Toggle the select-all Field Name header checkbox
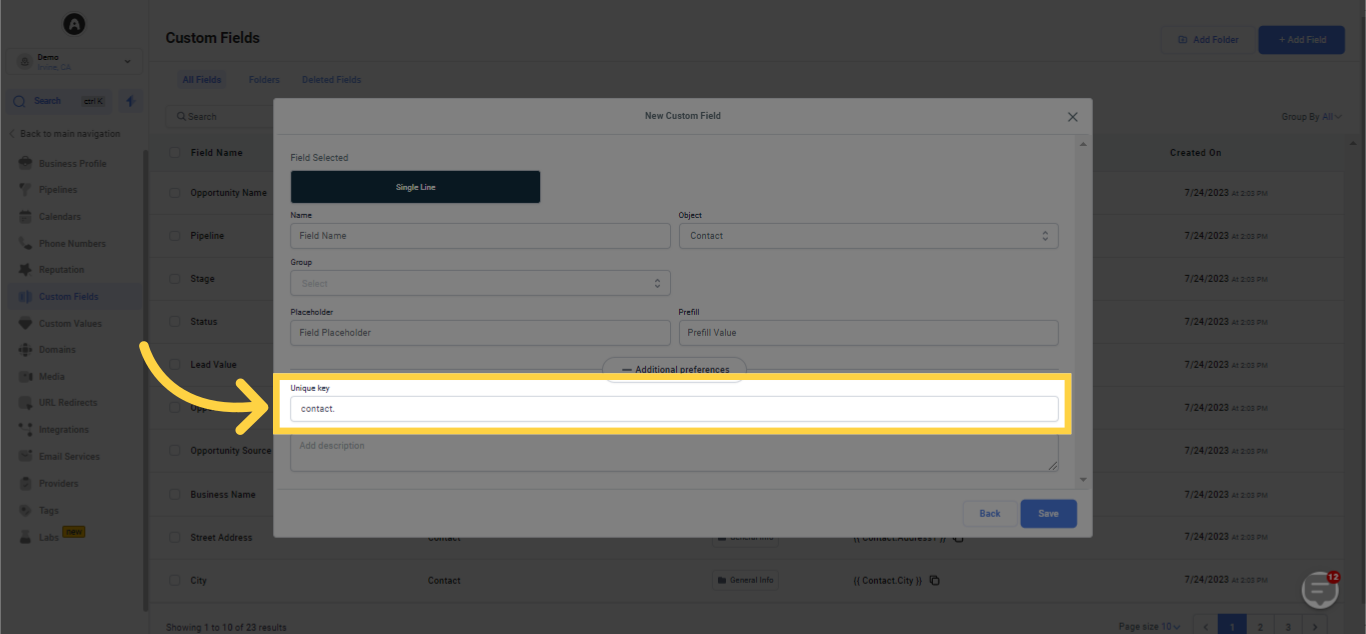Image resolution: width=1366 pixels, height=634 pixels. (175, 153)
